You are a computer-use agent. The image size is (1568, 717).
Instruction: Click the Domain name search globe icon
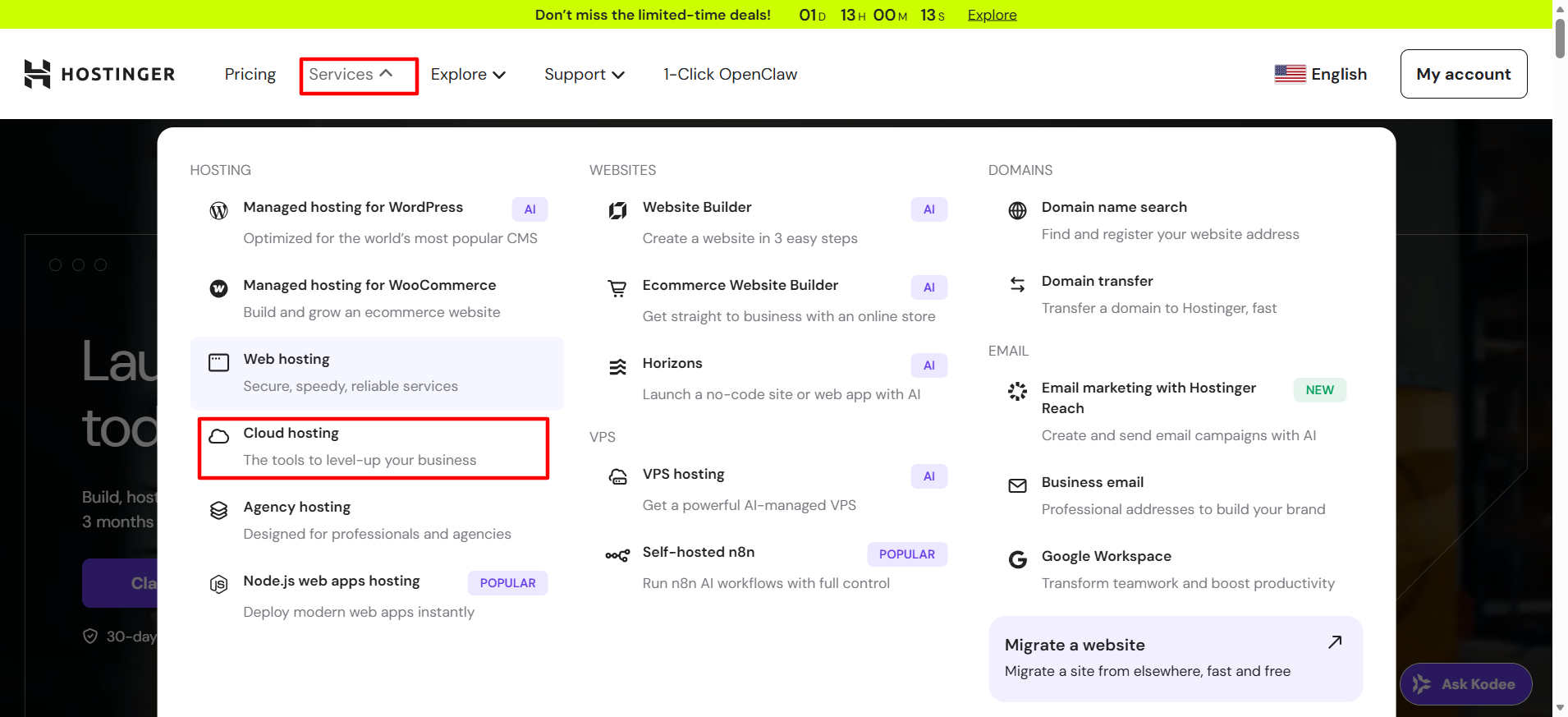click(1017, 211)
